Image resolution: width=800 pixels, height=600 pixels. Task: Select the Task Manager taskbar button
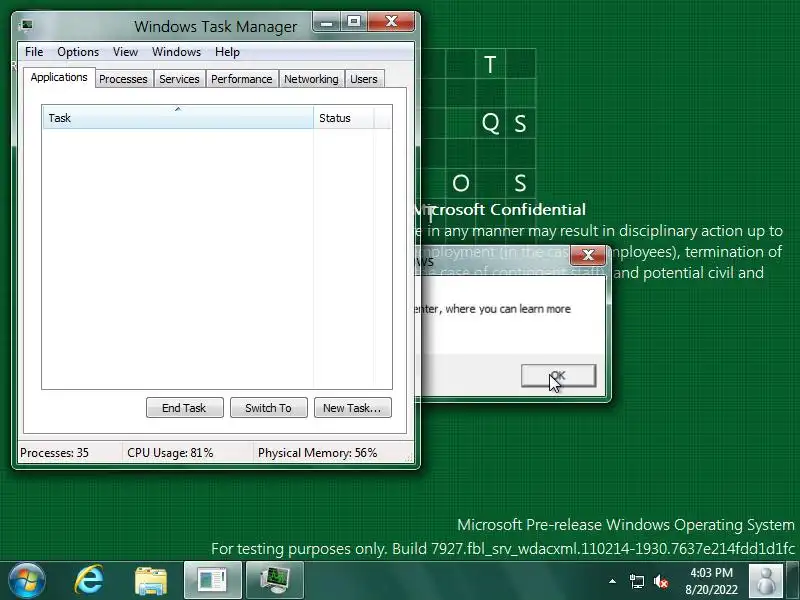(274, 581)
